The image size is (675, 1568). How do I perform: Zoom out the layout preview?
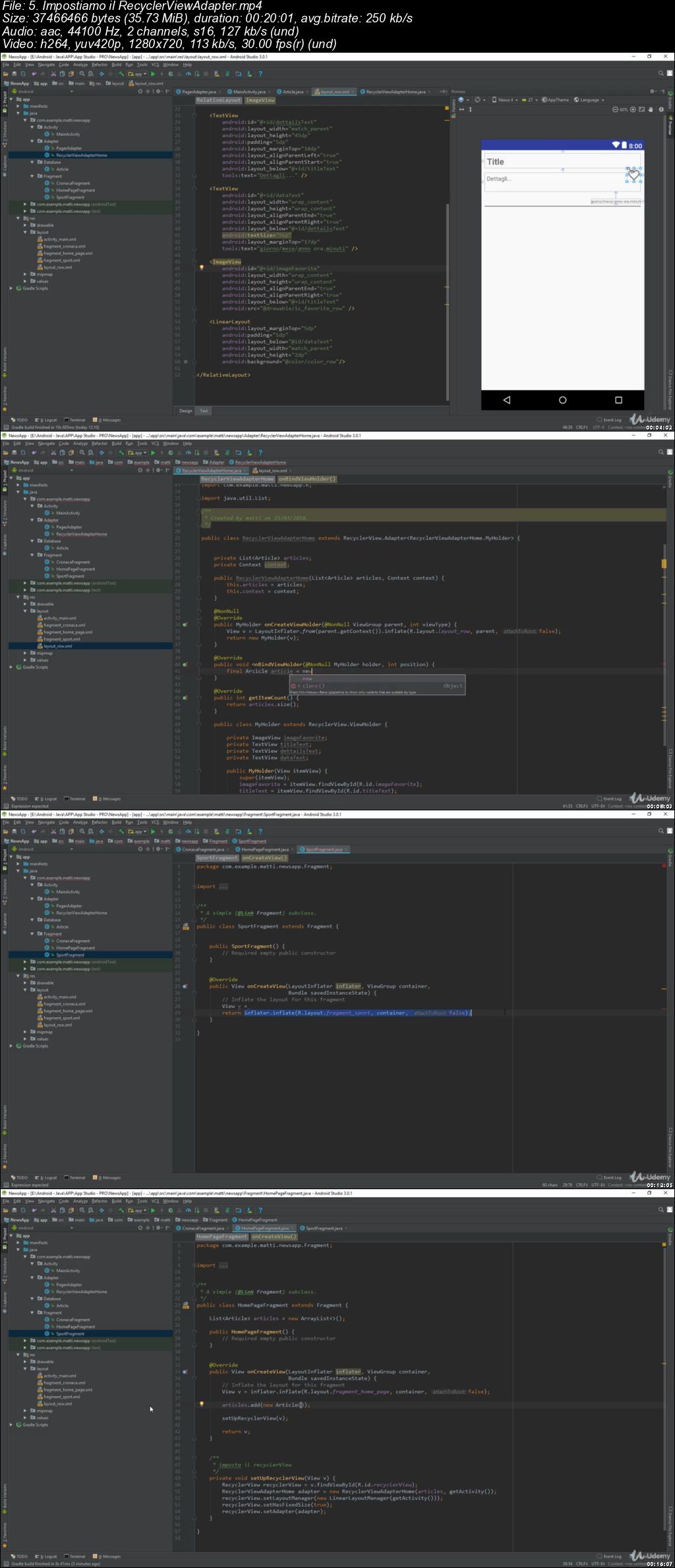pyautogui.click(x=616, y=109)
